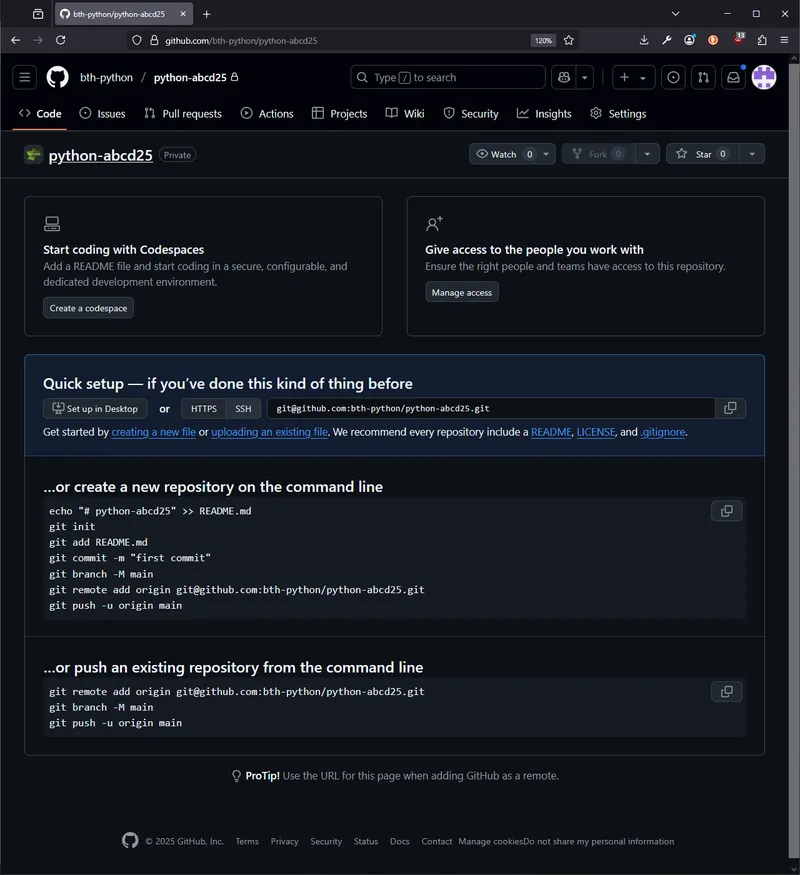Open the Copilot chat icon
The width and height of the screenshot is (800, 875).
point(564,77)
